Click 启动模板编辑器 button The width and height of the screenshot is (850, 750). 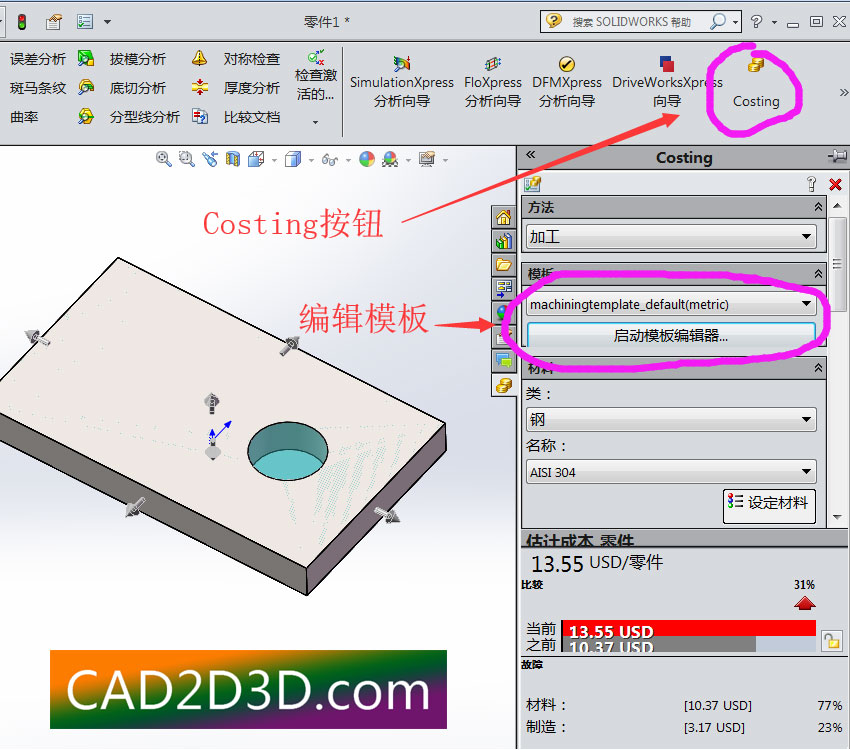point(671,335)
